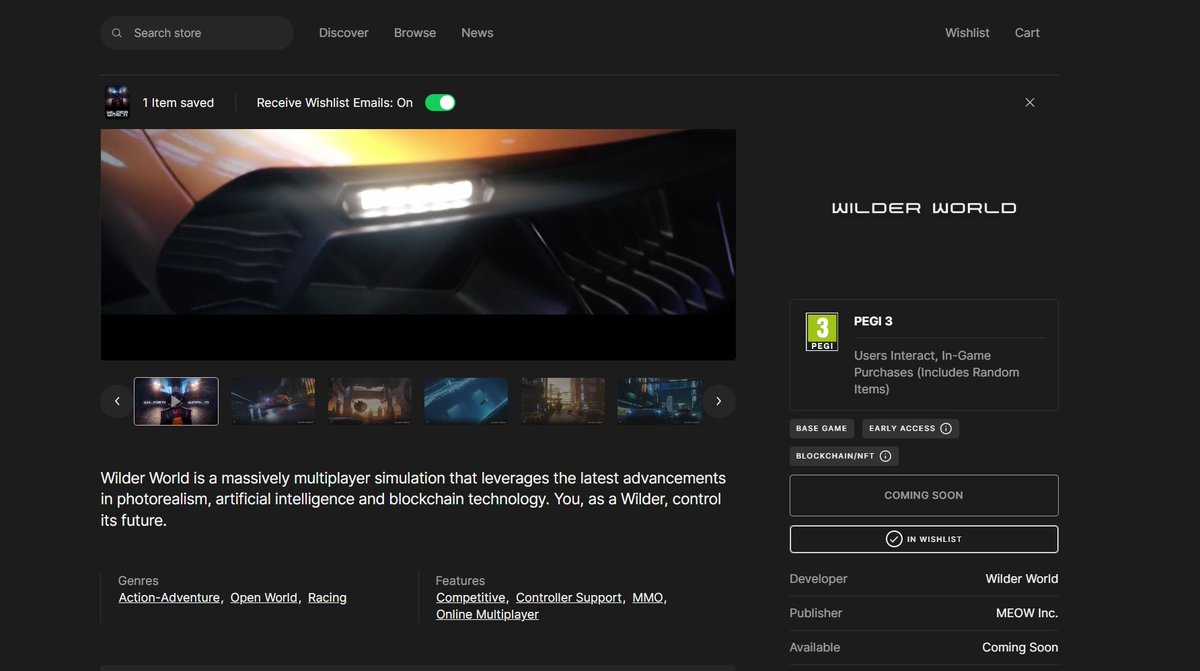Image resolution: width=1200 pixels, height=671 pixels.
Task: Click the Wilder World developer name
Action: pyautogui.click(x=1022, y=579)
